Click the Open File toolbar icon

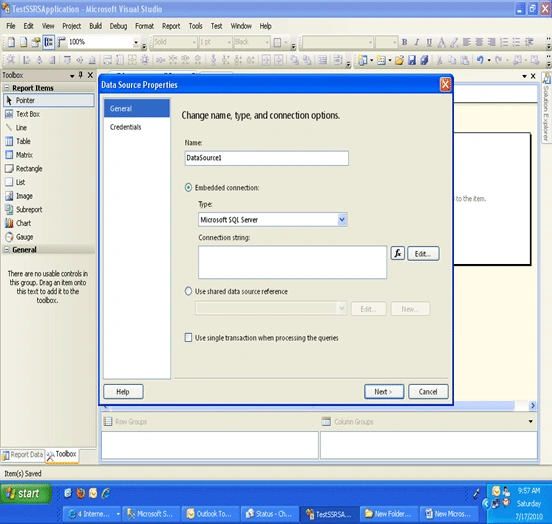click(399, 60)
